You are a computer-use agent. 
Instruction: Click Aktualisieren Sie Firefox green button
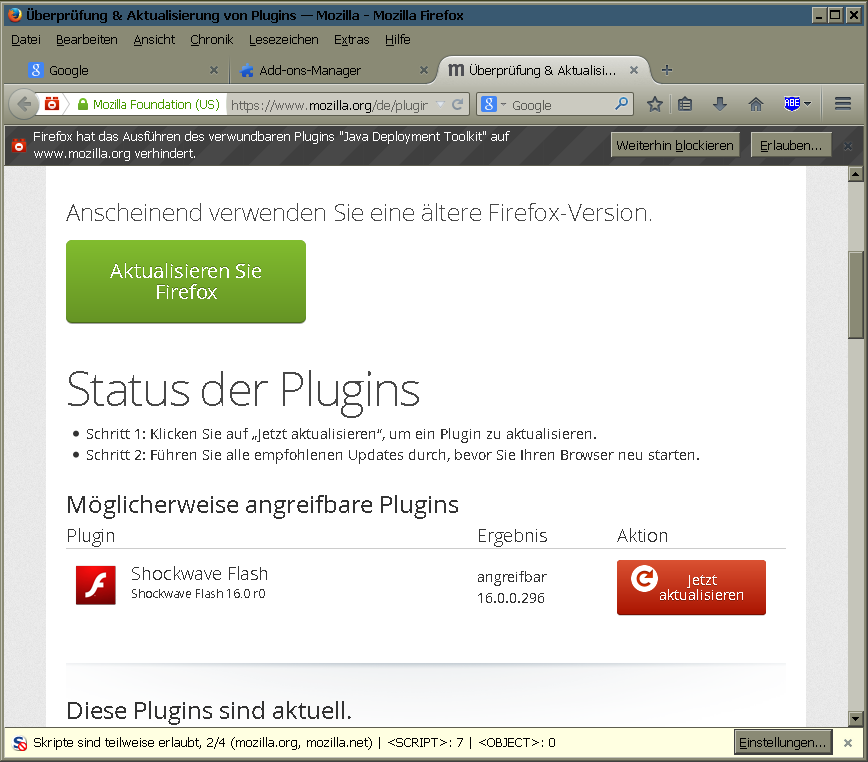pyautogui.click(x=186, y=282)
